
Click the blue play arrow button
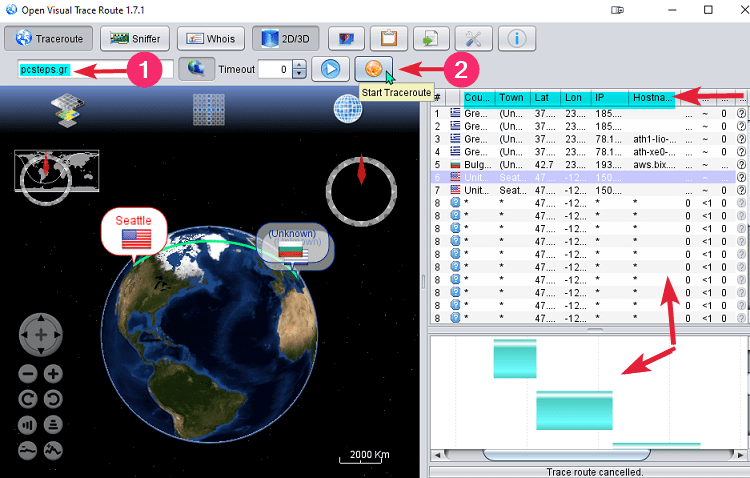coord(331,69)
